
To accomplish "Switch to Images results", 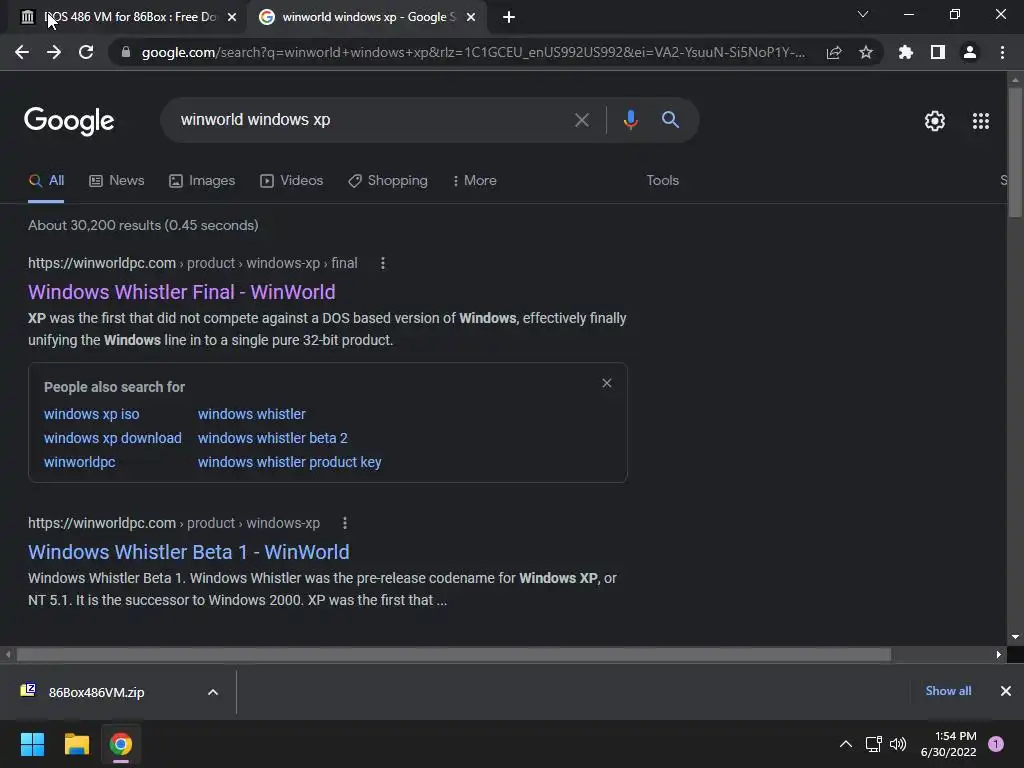I will coord(202,181).
